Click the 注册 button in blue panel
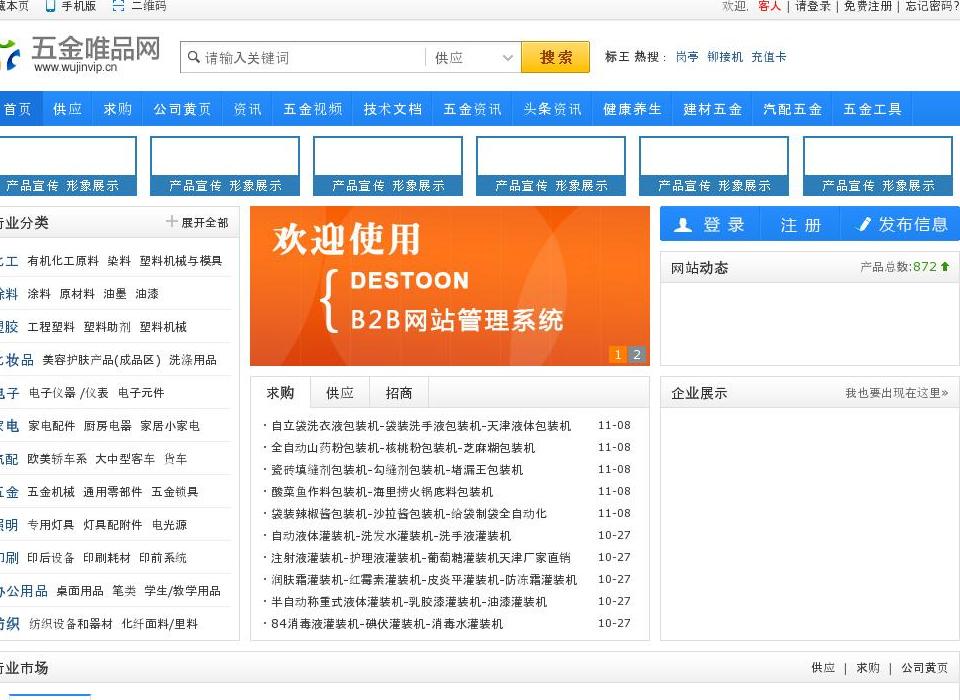This screenshot has width=960, height=700. pyautogui.click(x=800, y=225)
